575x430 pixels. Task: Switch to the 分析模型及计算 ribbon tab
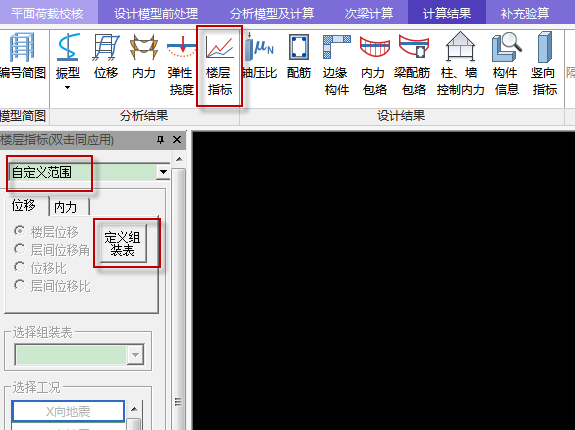[272, 13]
